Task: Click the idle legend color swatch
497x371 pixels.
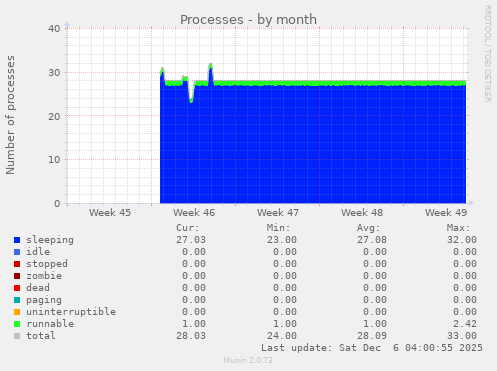Action: click(17, 252)
